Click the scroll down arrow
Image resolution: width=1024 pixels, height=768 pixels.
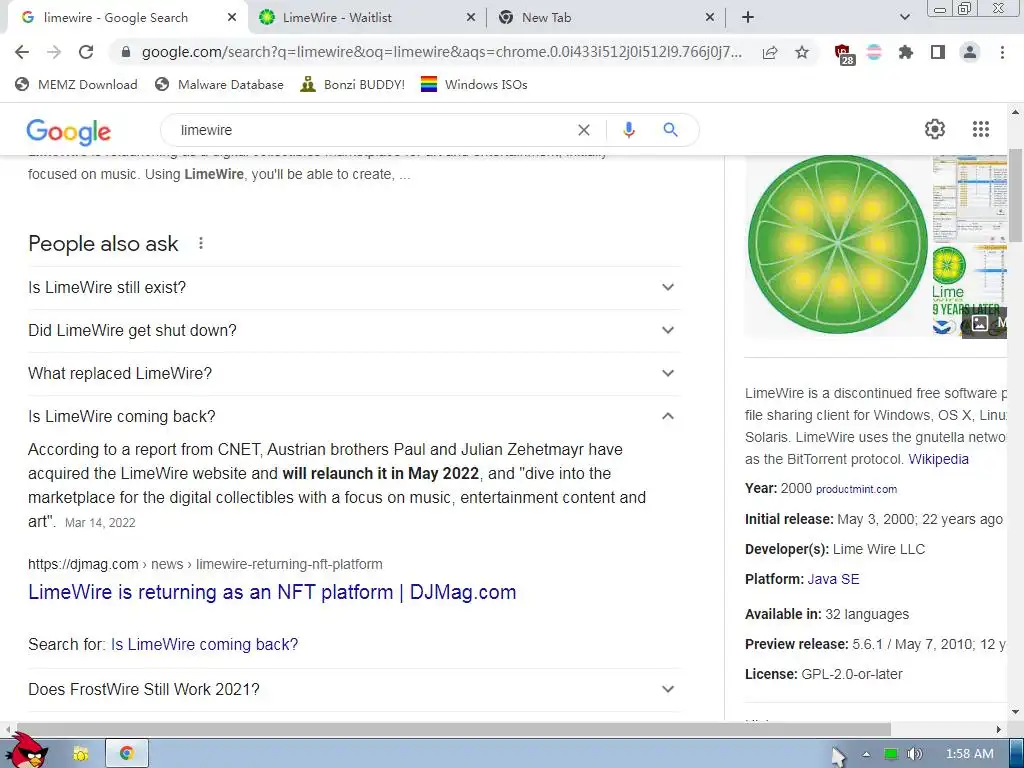pyautogui.click(x=1015, y=711)
